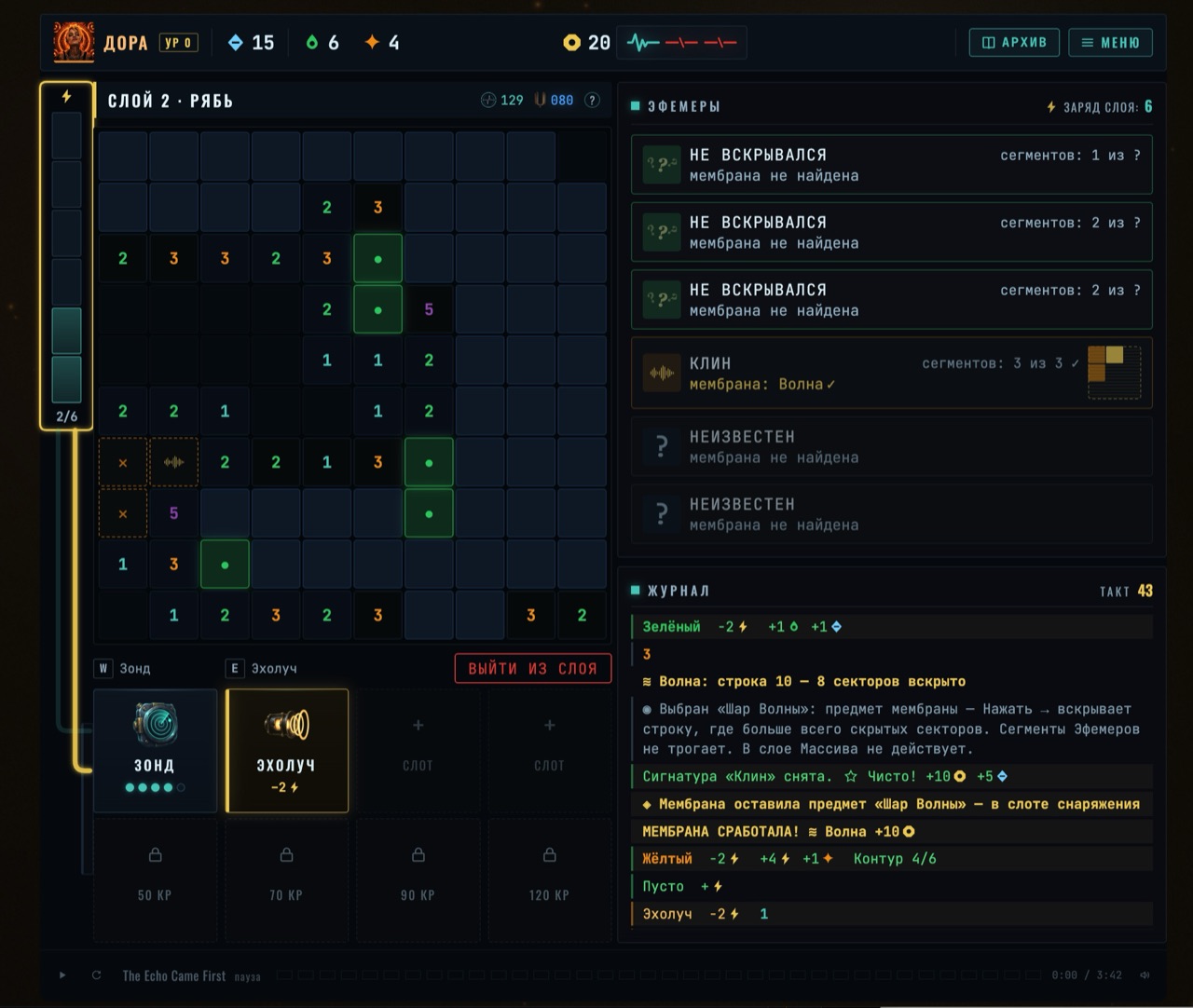Restart the music track with the loop icon
1193x1008 pixels.
96,975
